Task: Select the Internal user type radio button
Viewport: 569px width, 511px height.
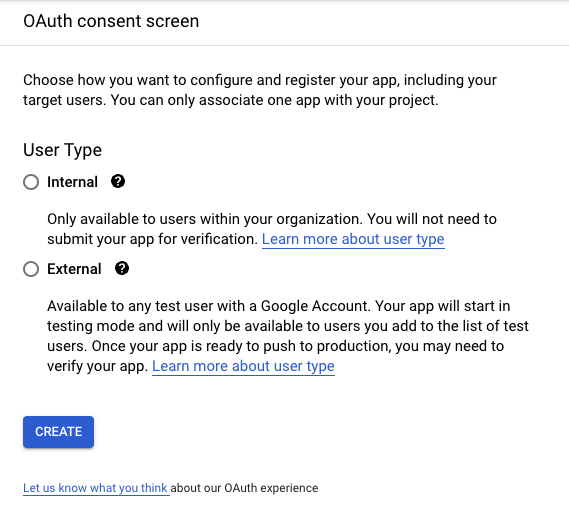Action: pos(31,182)
